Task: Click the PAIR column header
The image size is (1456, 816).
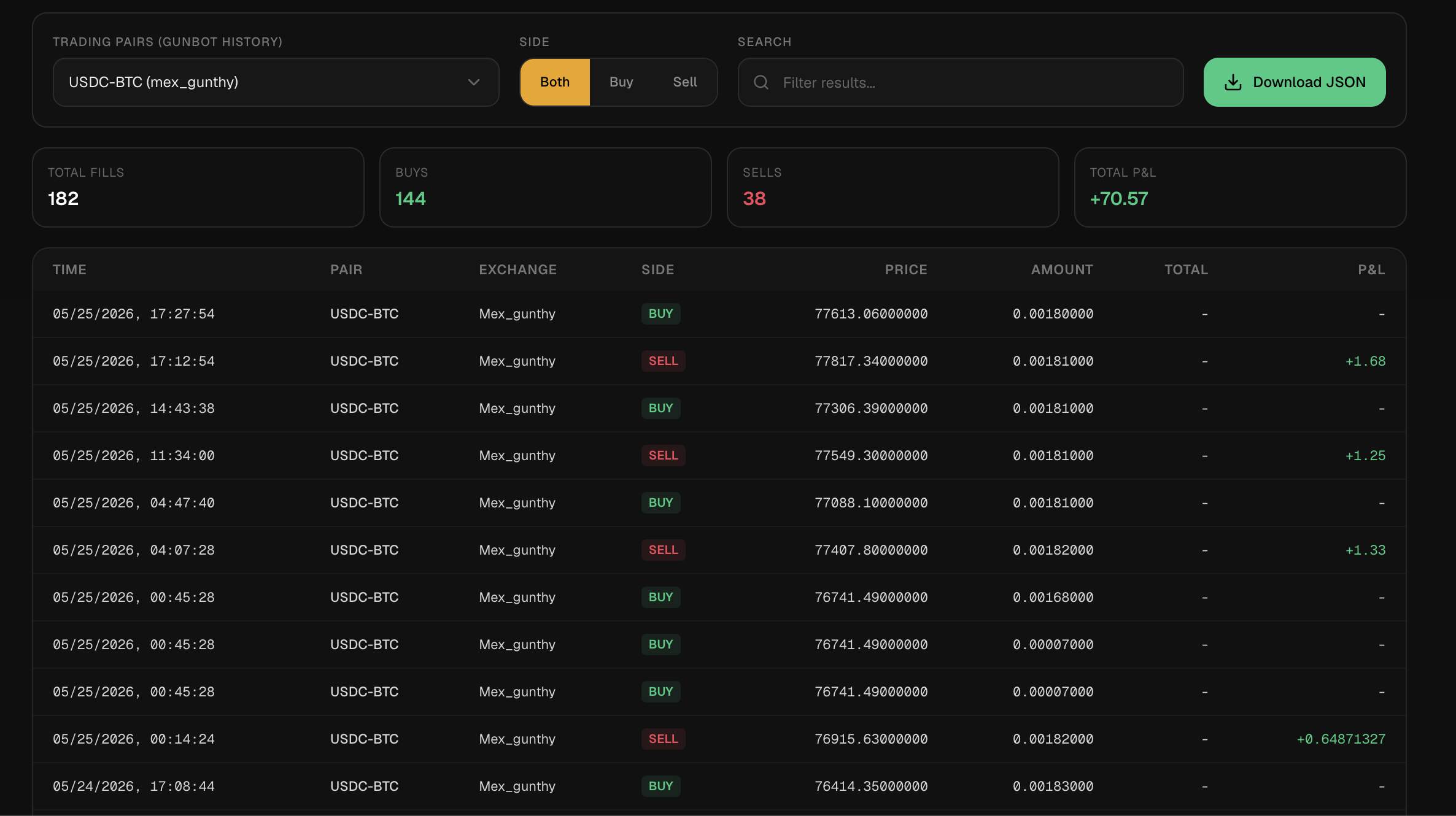Action: [x=346, y=270]
